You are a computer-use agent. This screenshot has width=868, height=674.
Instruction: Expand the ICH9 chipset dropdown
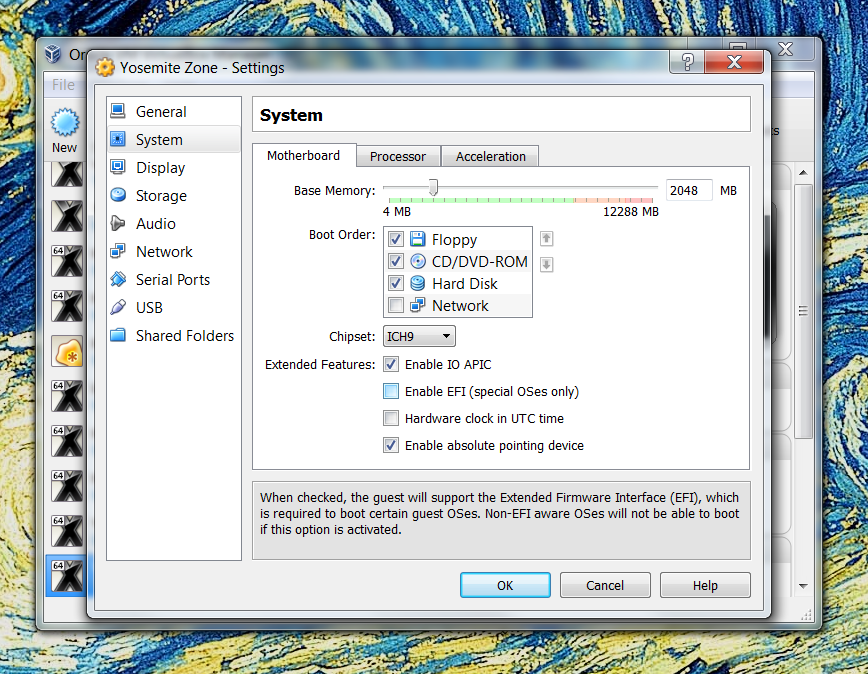(419, 336)
